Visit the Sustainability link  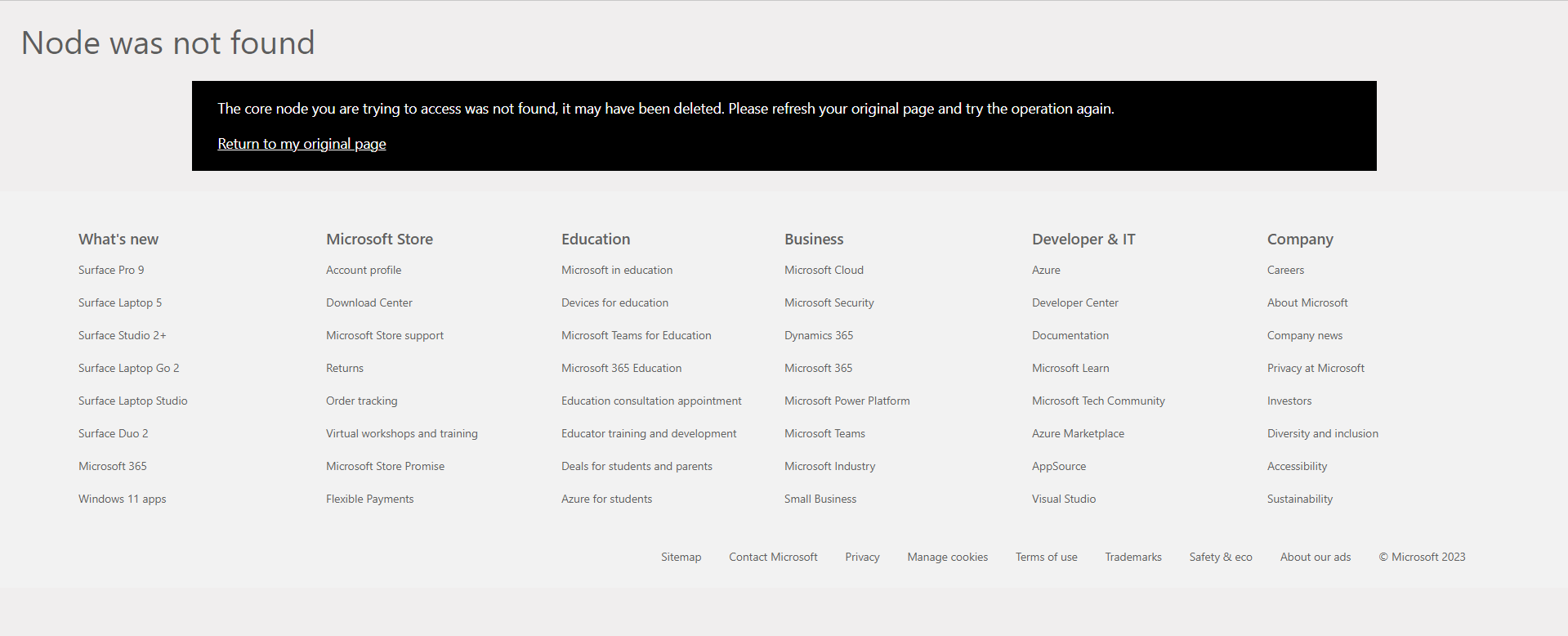click(1300, 499)
